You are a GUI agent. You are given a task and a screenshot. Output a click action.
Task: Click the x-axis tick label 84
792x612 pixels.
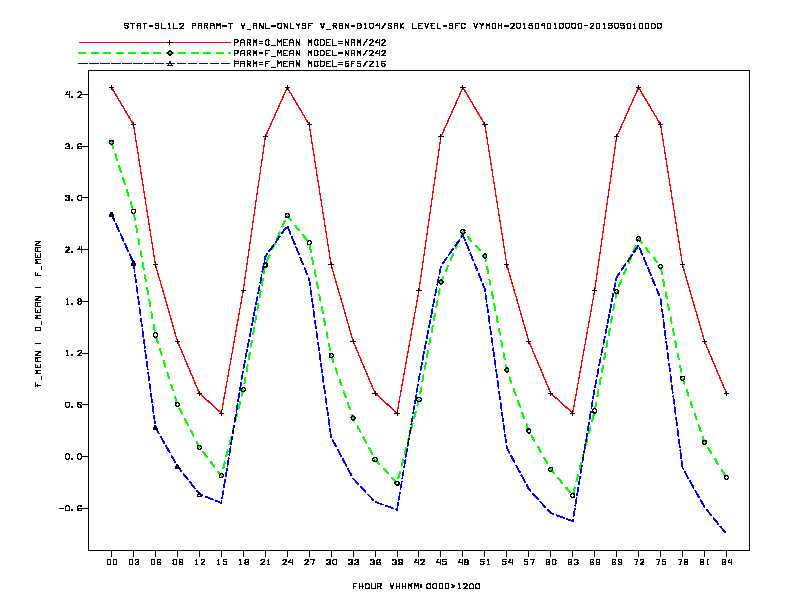click(726, 562)
